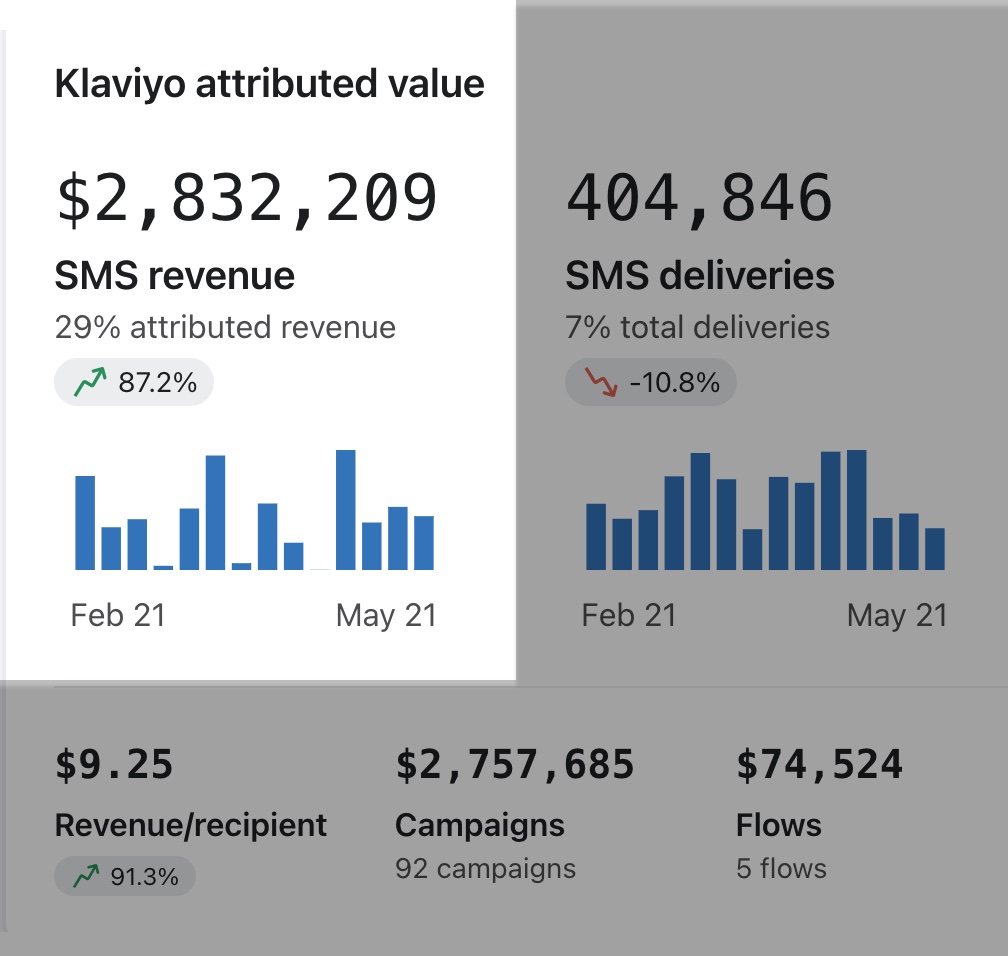Click the Flows revenue label

coord(779,825)
